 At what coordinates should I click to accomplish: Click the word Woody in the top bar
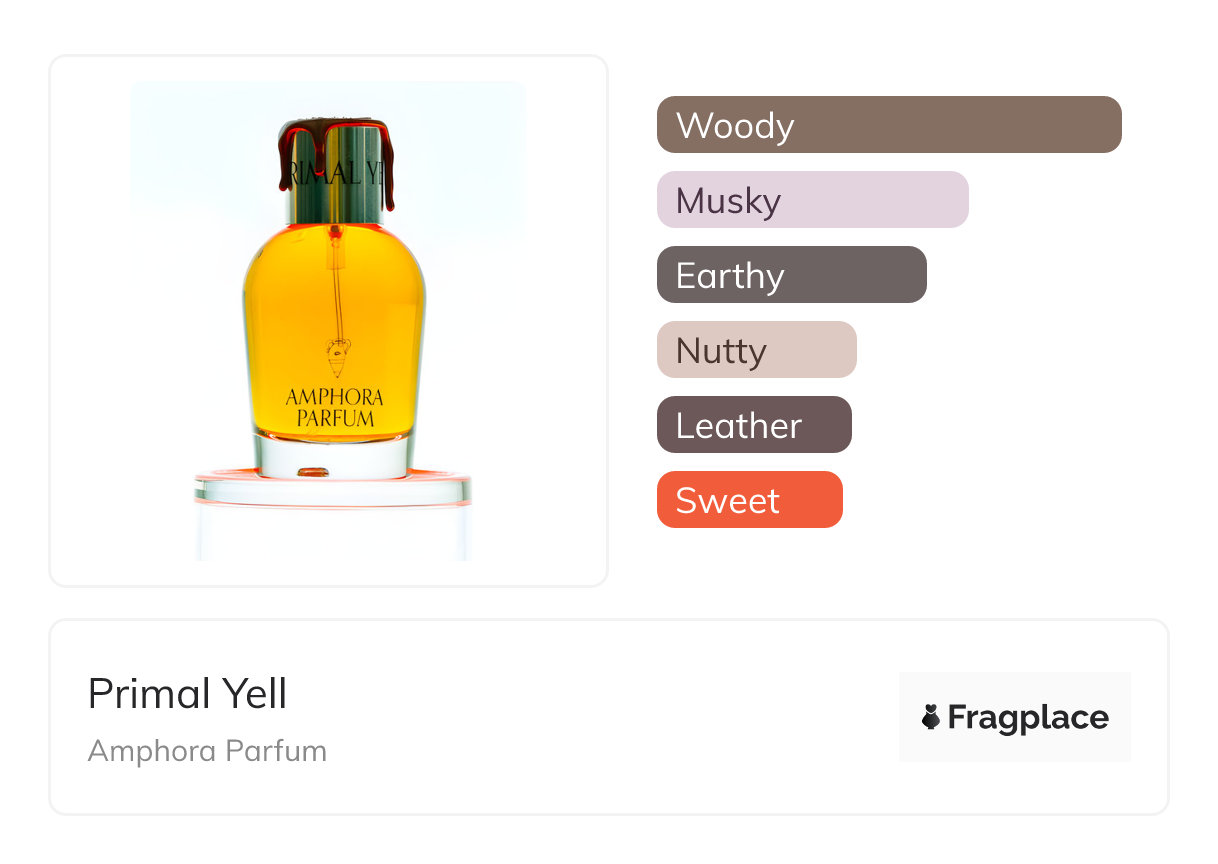tap(735, 126)
